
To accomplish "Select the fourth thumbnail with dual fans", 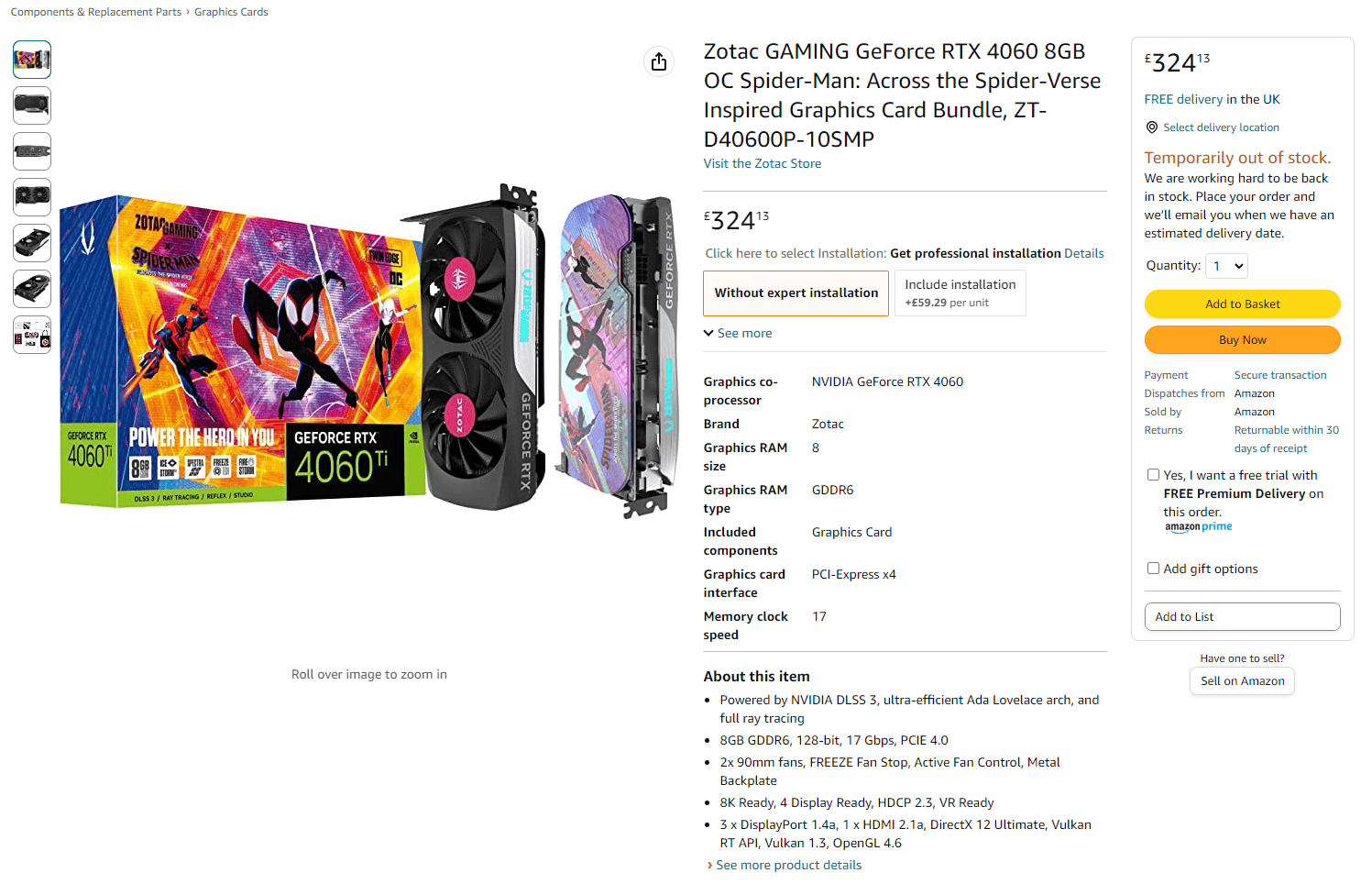I will pos(32,197).
